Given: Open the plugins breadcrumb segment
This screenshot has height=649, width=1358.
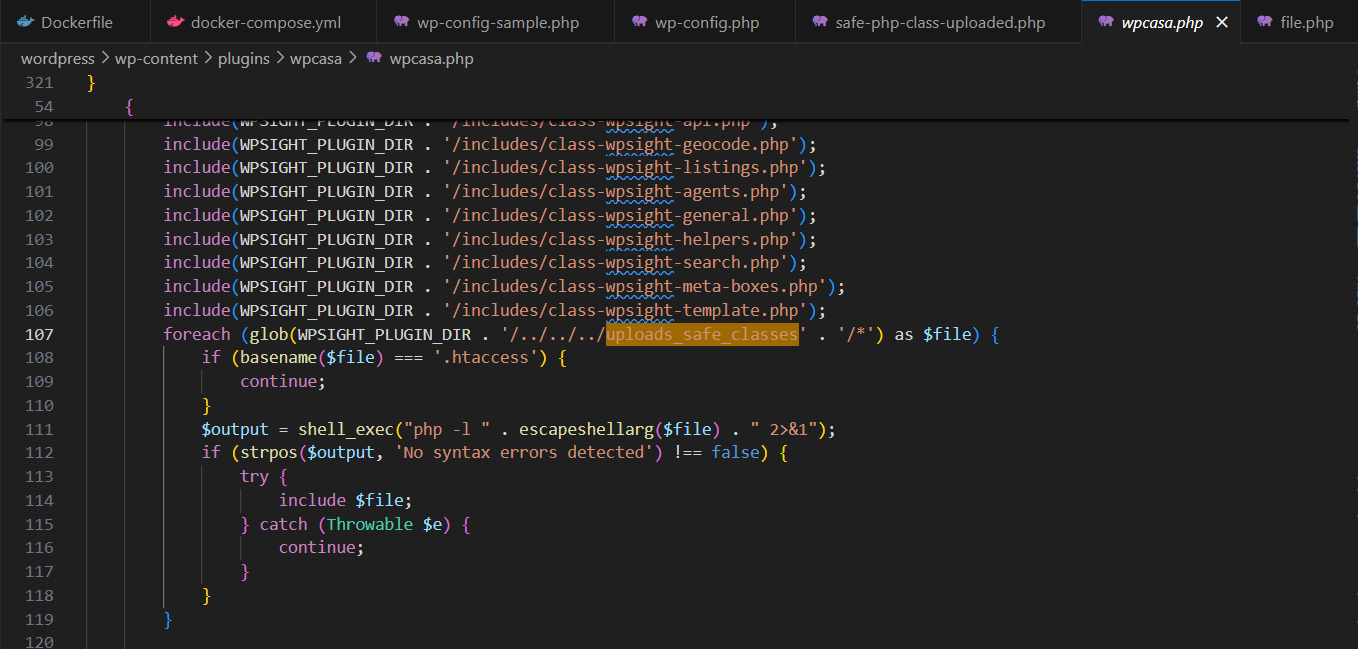Looking at the screenshot, I should 243,59.
